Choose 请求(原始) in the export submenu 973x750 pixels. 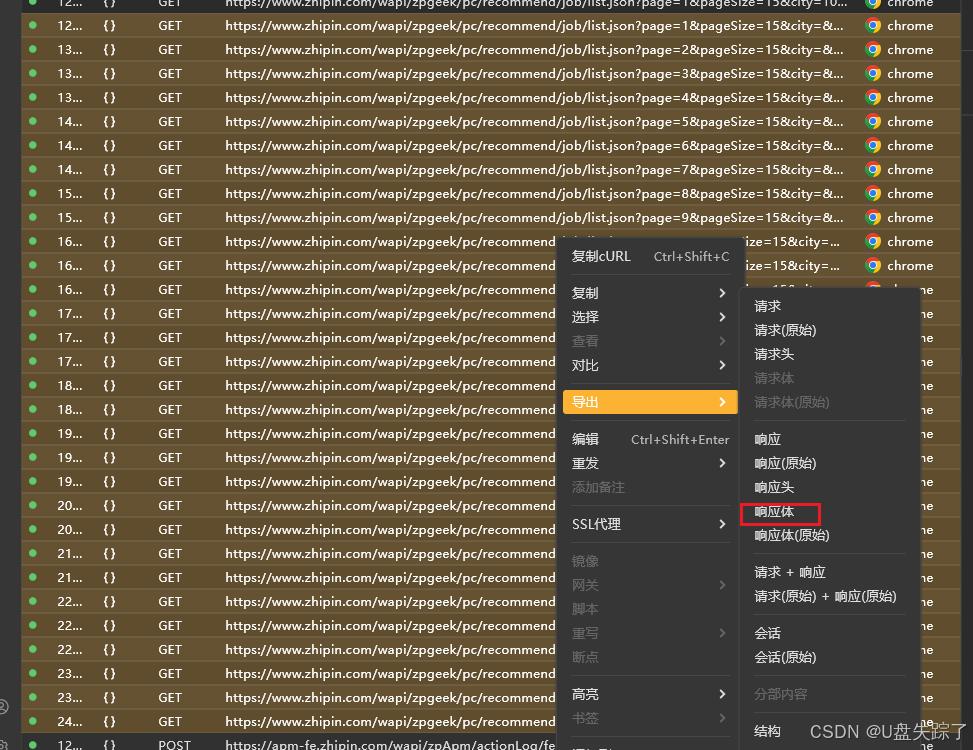[x=785, y=330]
